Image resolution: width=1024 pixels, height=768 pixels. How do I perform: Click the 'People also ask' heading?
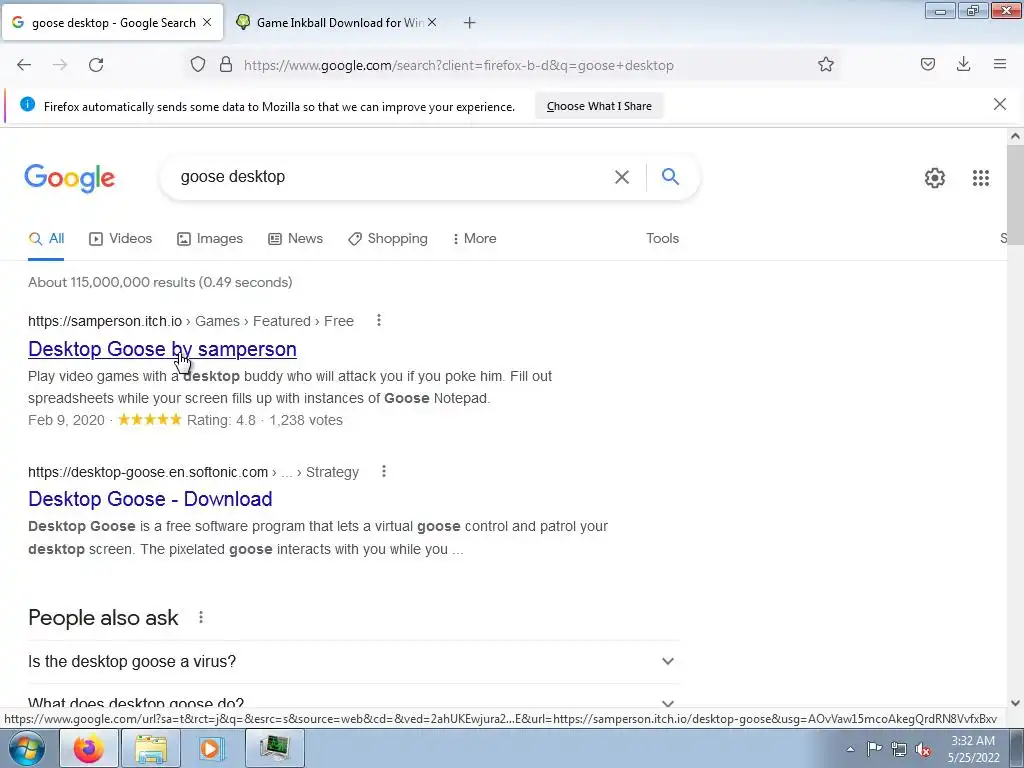[103, 617]
